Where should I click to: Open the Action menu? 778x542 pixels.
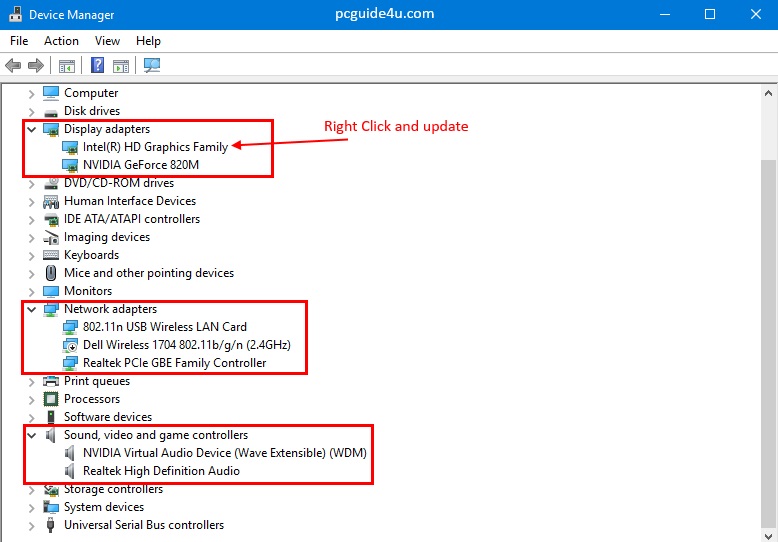(61, 41)
